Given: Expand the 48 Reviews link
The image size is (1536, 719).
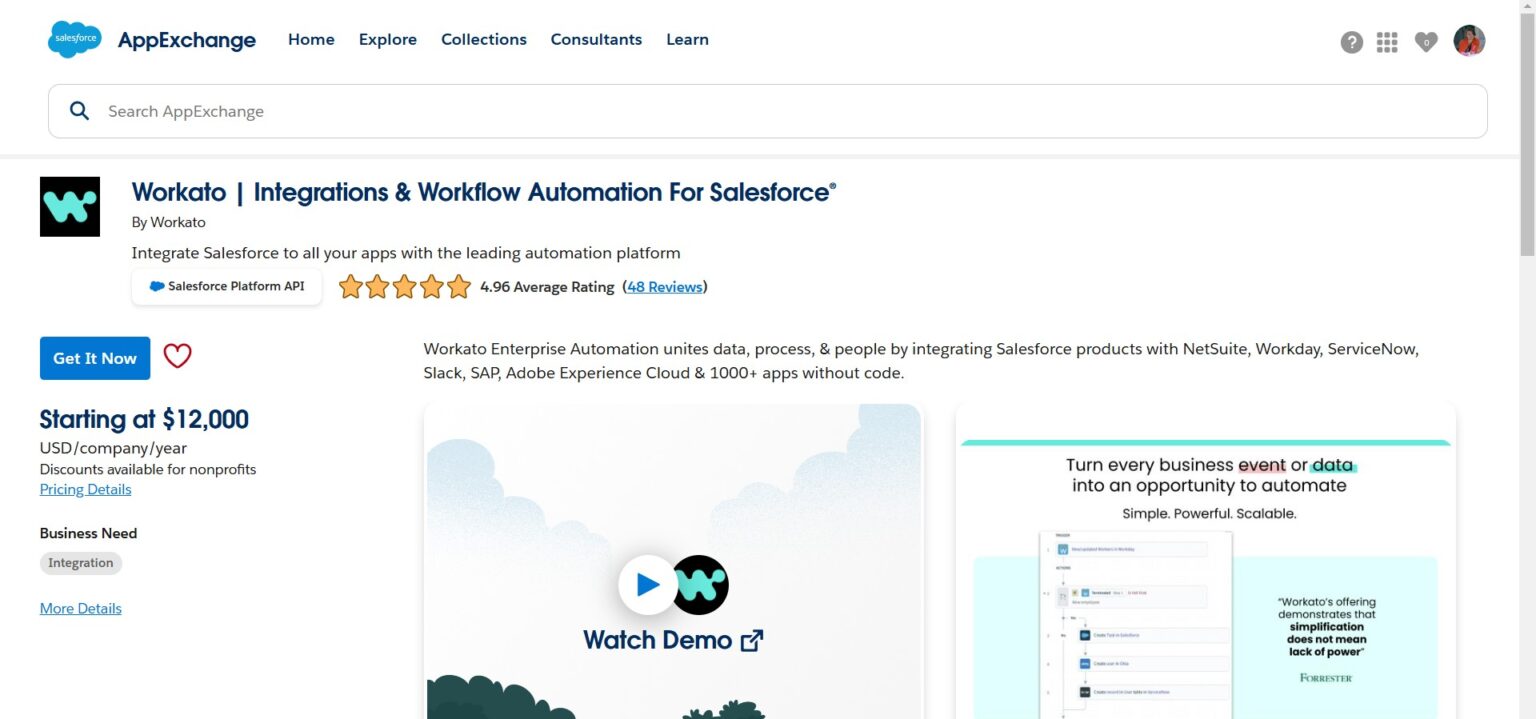Looking at the screenshot, I should click(x=664, y=287).
